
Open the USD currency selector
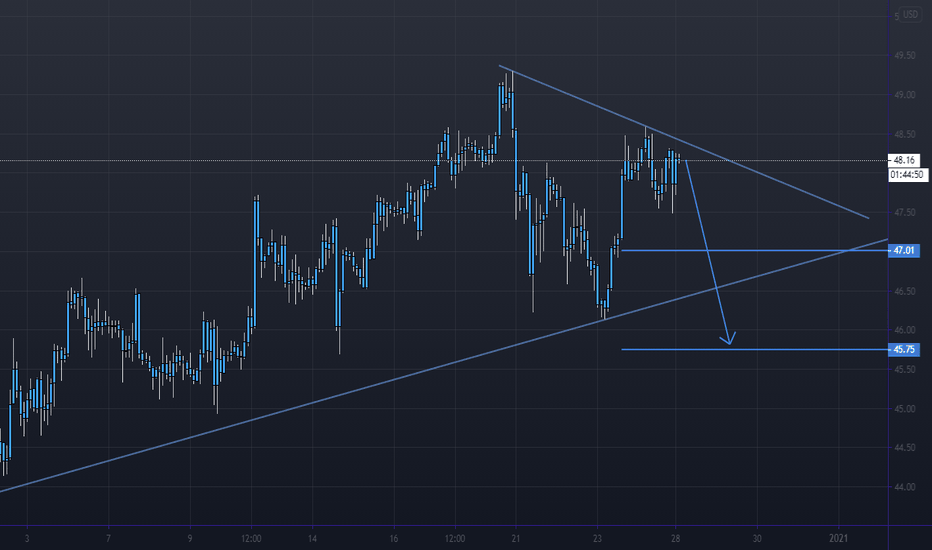click(x=910, y=14)
